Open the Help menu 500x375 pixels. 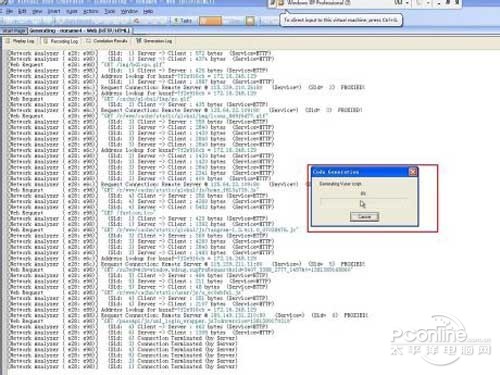[x=148, y=11]
